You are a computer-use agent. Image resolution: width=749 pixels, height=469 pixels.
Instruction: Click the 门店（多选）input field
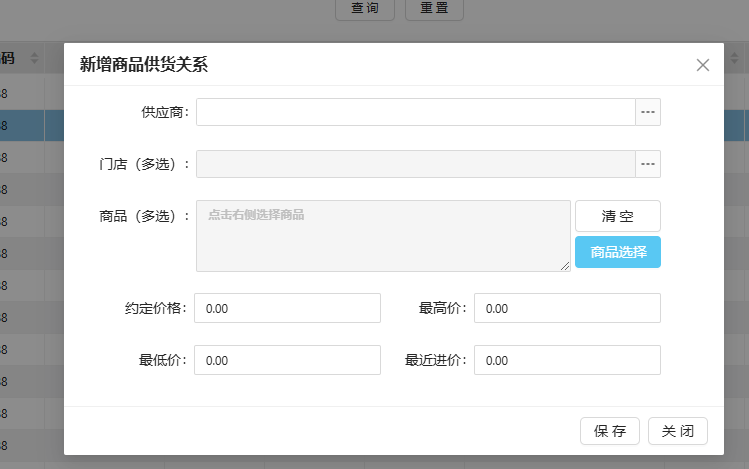point(415,164)
